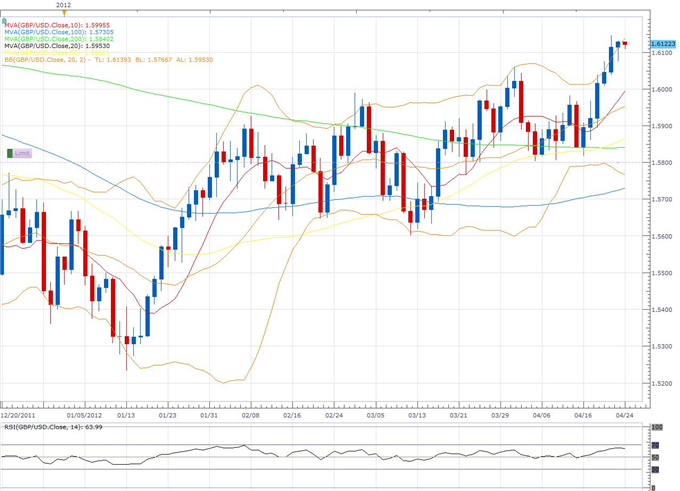Select the green MVA 200 indicator label

[57, 38]
